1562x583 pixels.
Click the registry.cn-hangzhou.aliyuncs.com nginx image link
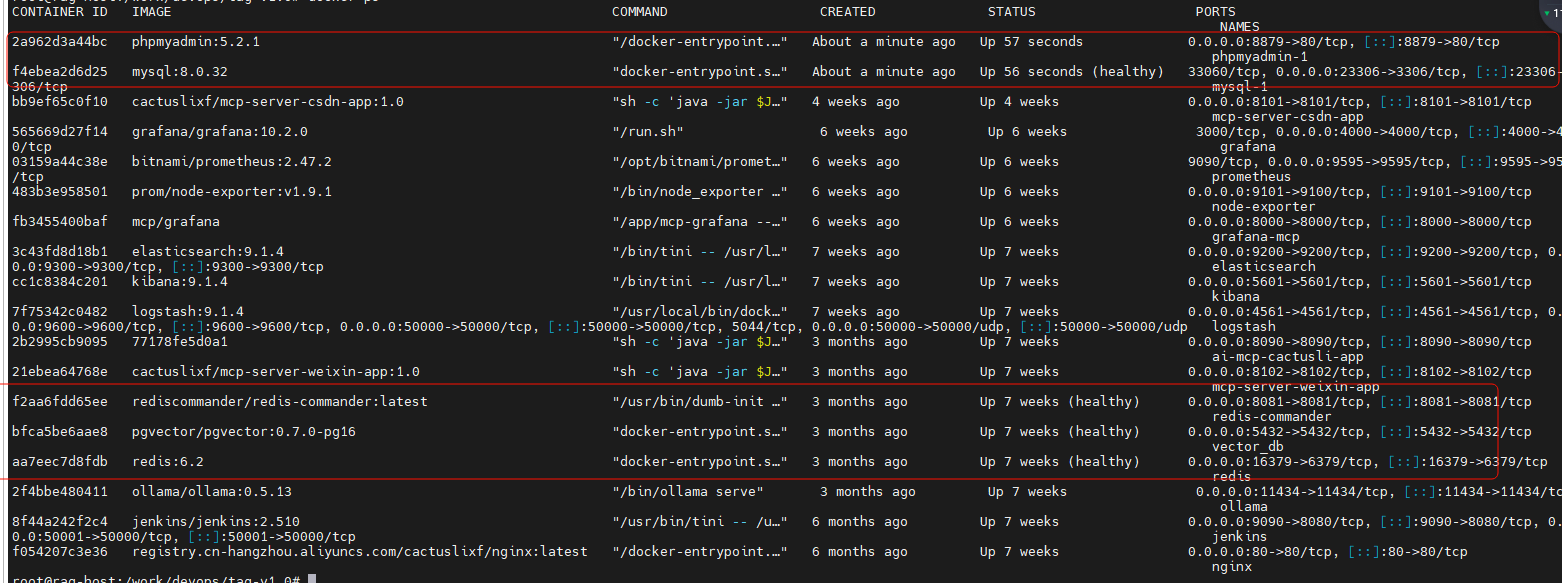coord(359,552)
